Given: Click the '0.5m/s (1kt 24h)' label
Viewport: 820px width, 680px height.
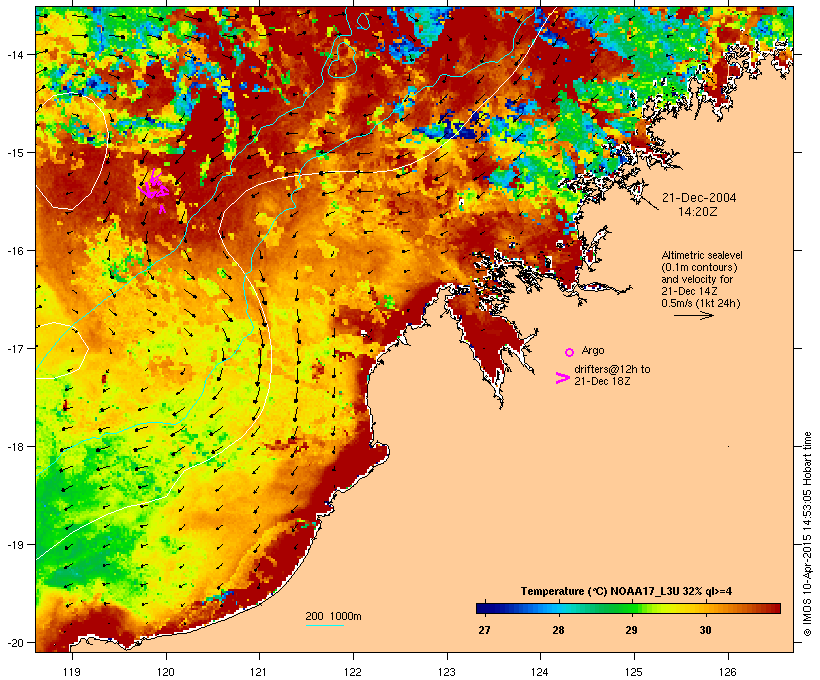Looking at the screenshot, I should click(x=701, y=303).
